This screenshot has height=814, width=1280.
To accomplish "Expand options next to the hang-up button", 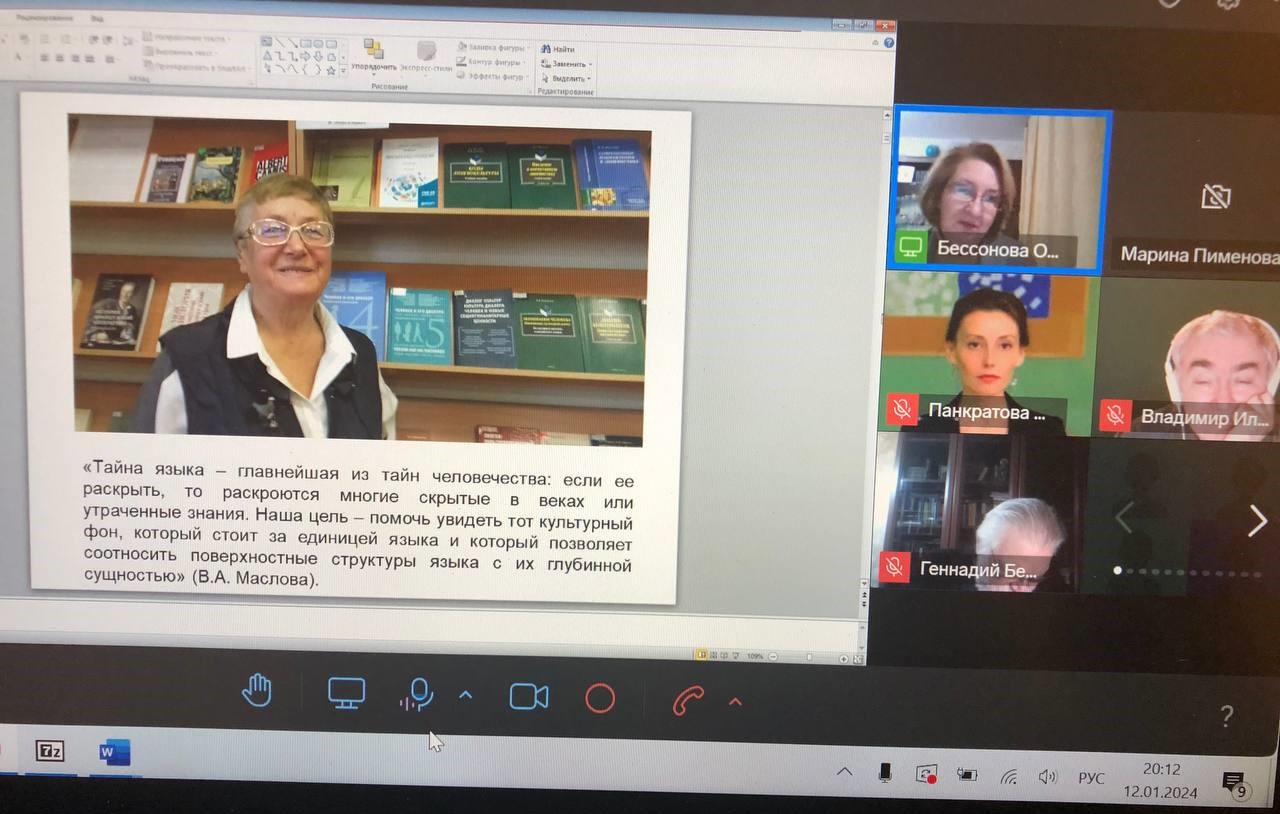I will coord(735,702).
